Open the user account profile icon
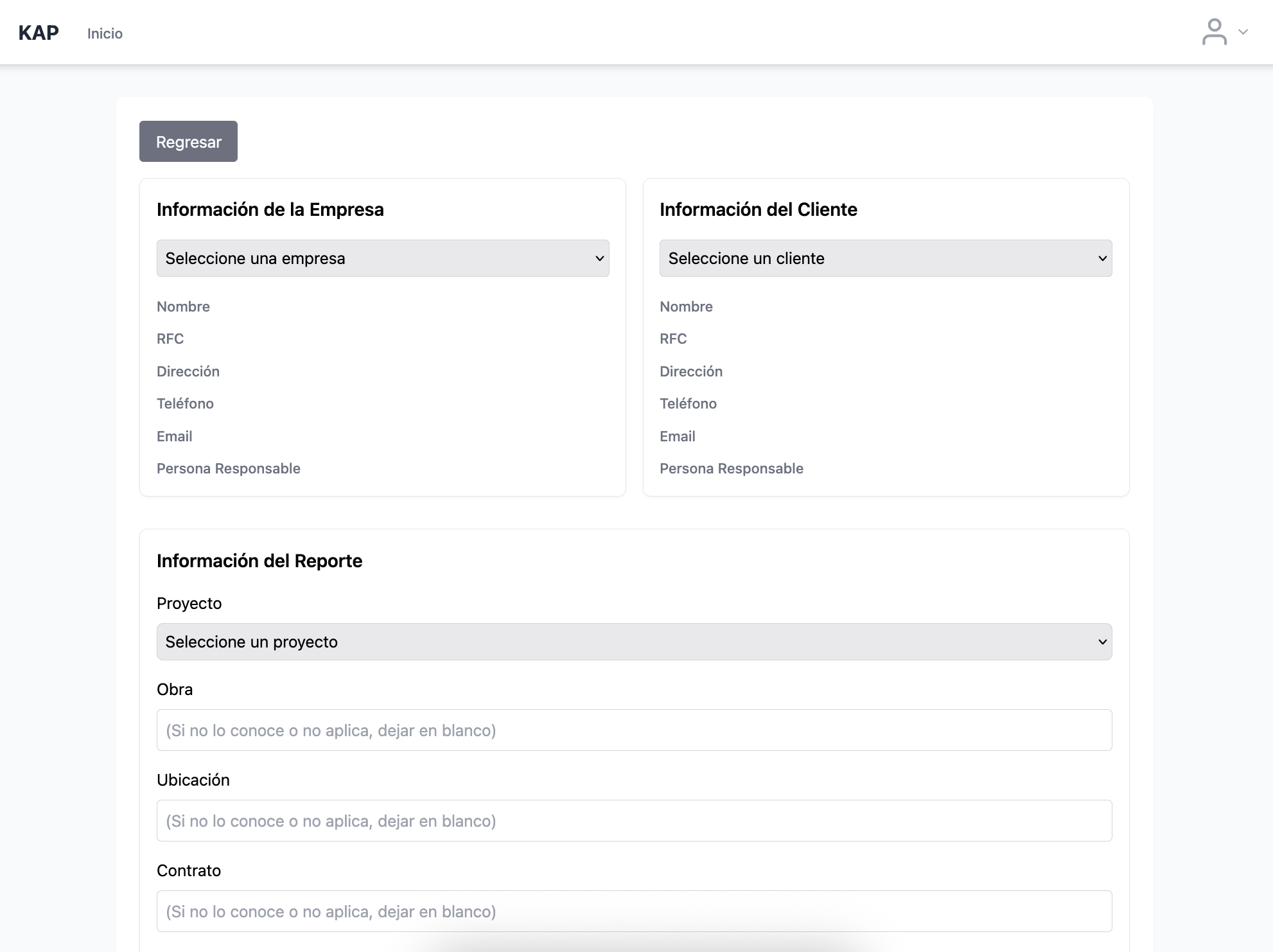 1214,32
